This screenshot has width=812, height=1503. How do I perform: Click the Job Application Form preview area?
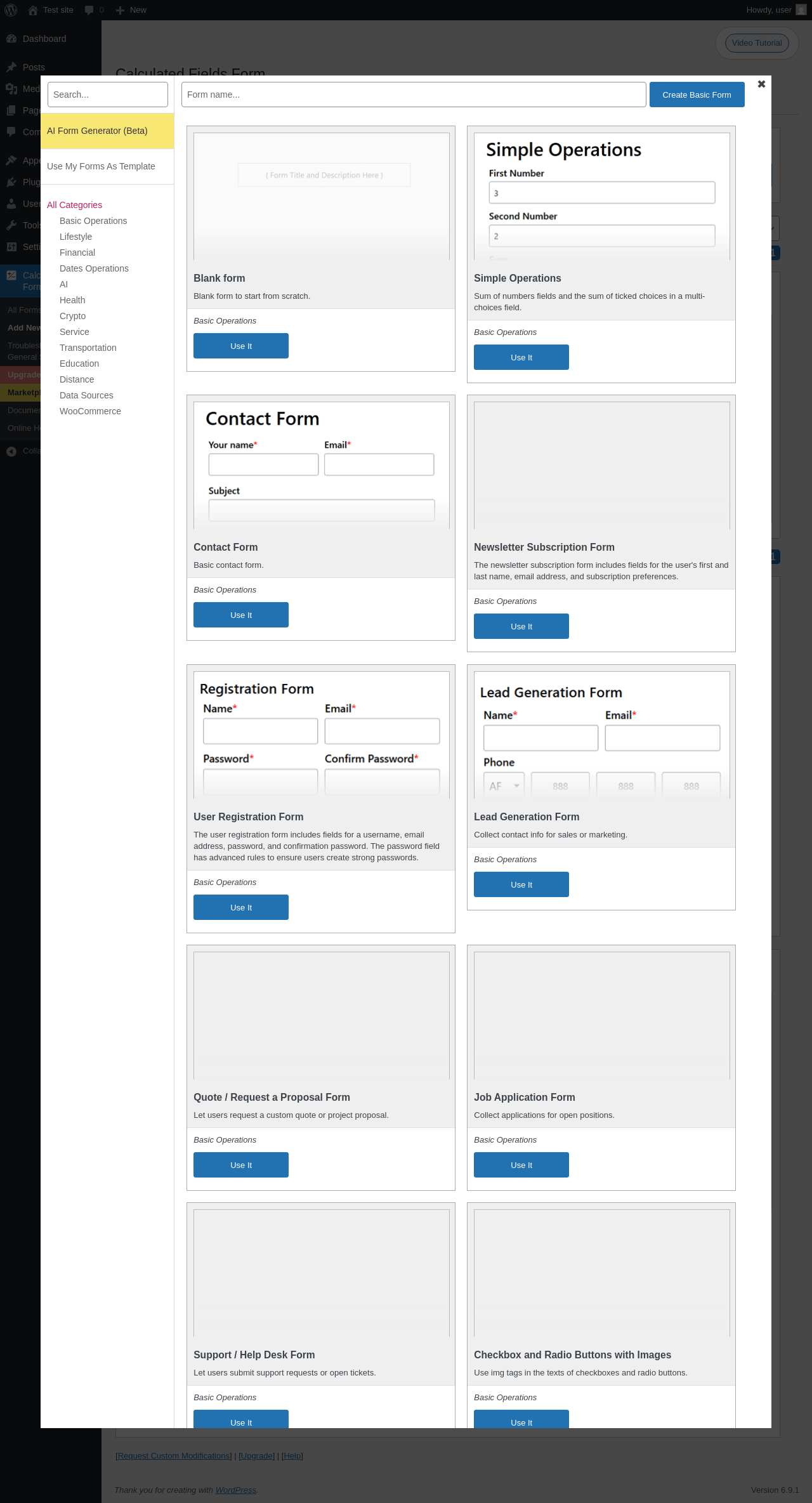tap(602, 1015)
